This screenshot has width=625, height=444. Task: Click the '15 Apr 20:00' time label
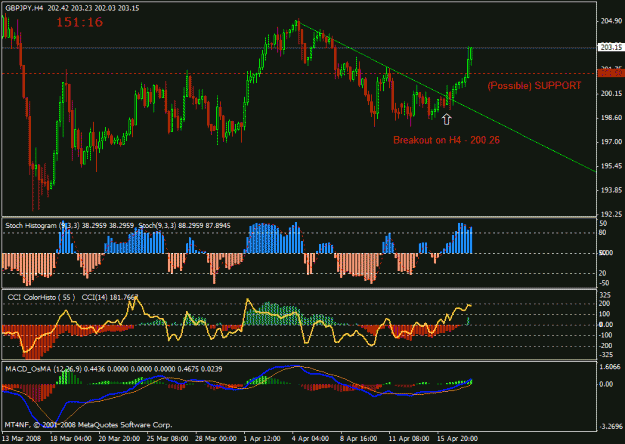457,438
